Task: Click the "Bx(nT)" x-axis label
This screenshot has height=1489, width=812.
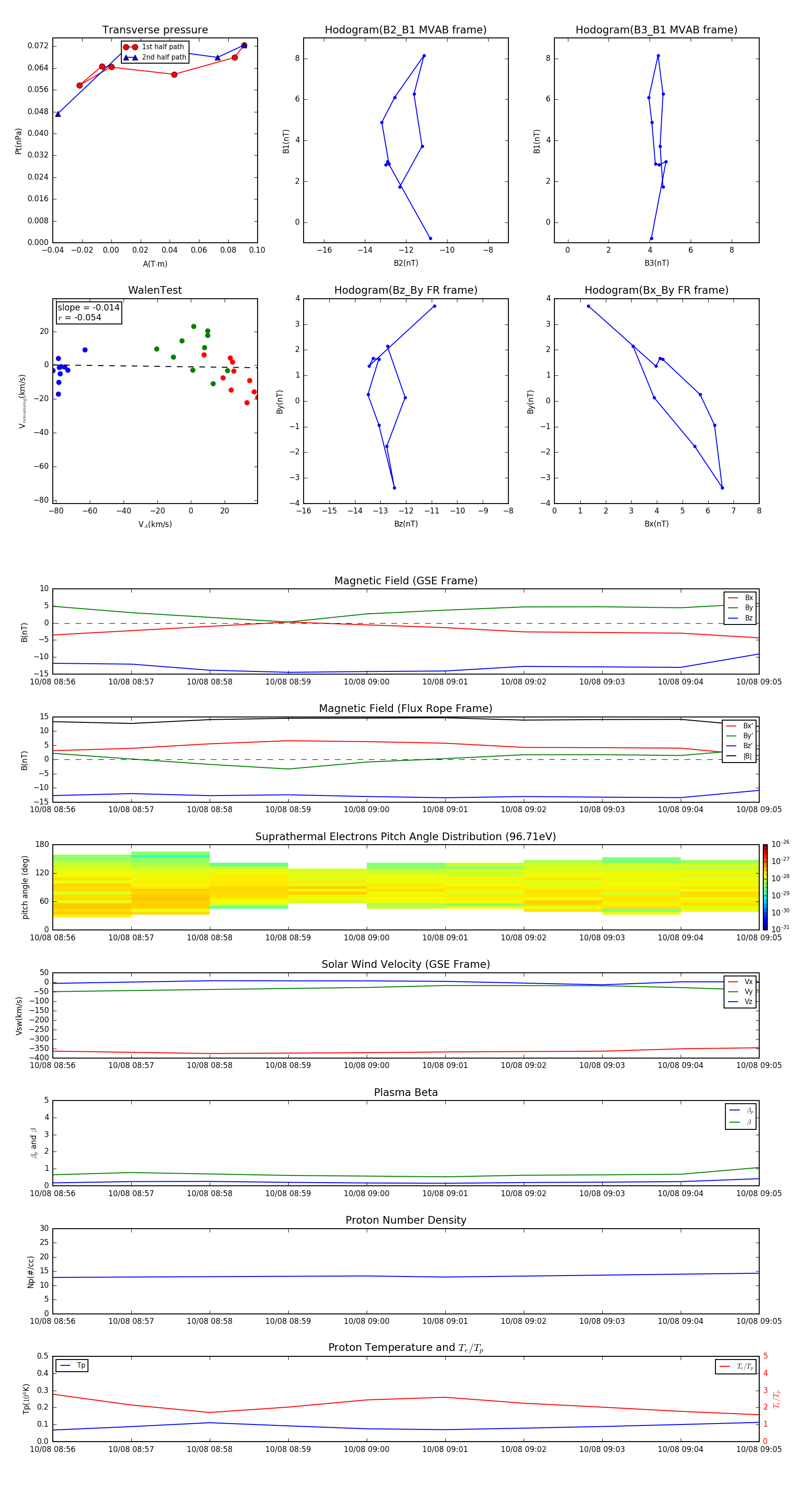Action: coord(656,524)
